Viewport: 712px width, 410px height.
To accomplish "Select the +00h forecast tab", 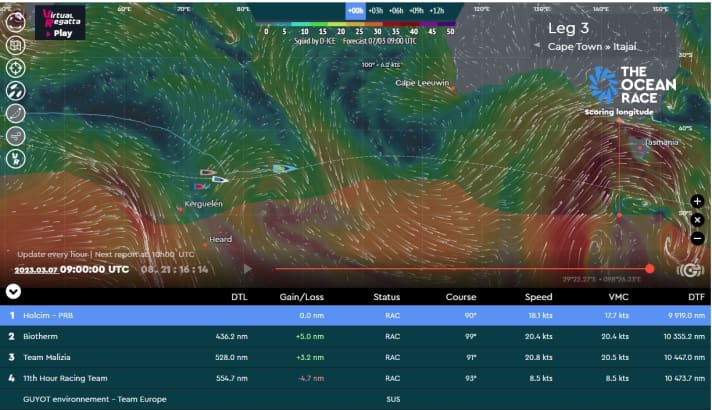I will coord(355,11).
